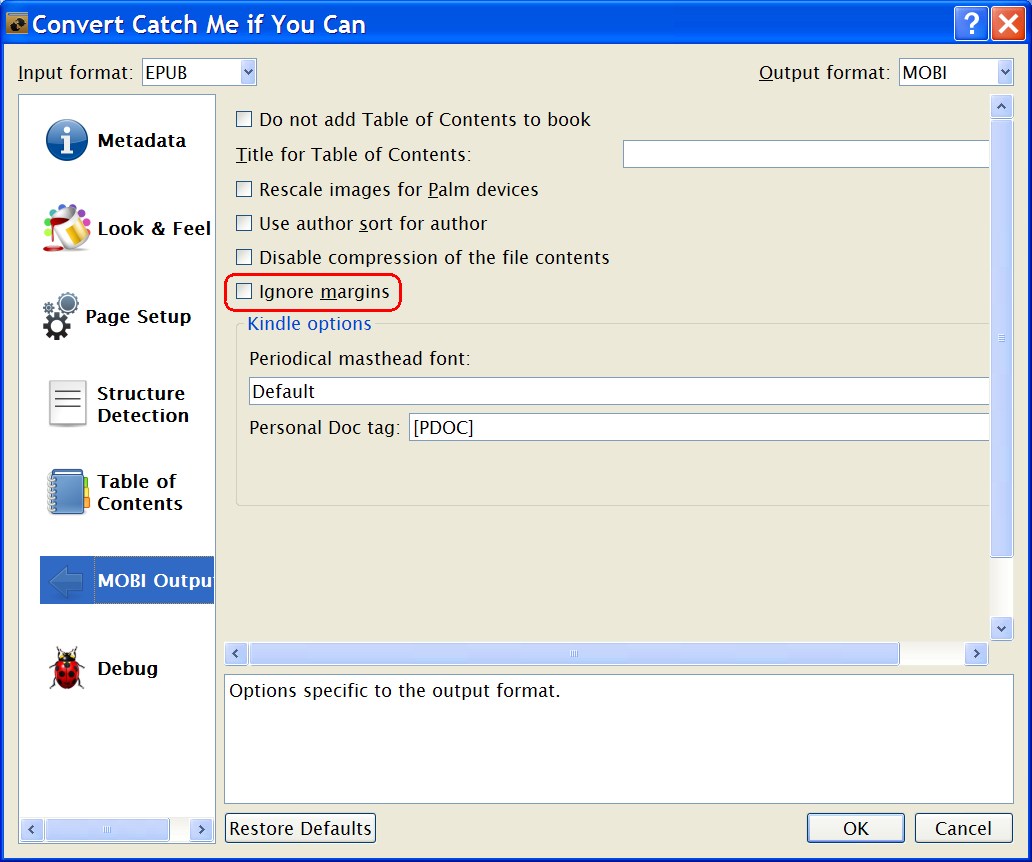The height and width of the screenshot is (862, 1032).
Task: Close the Convert dialog window
Action: 1008,24
